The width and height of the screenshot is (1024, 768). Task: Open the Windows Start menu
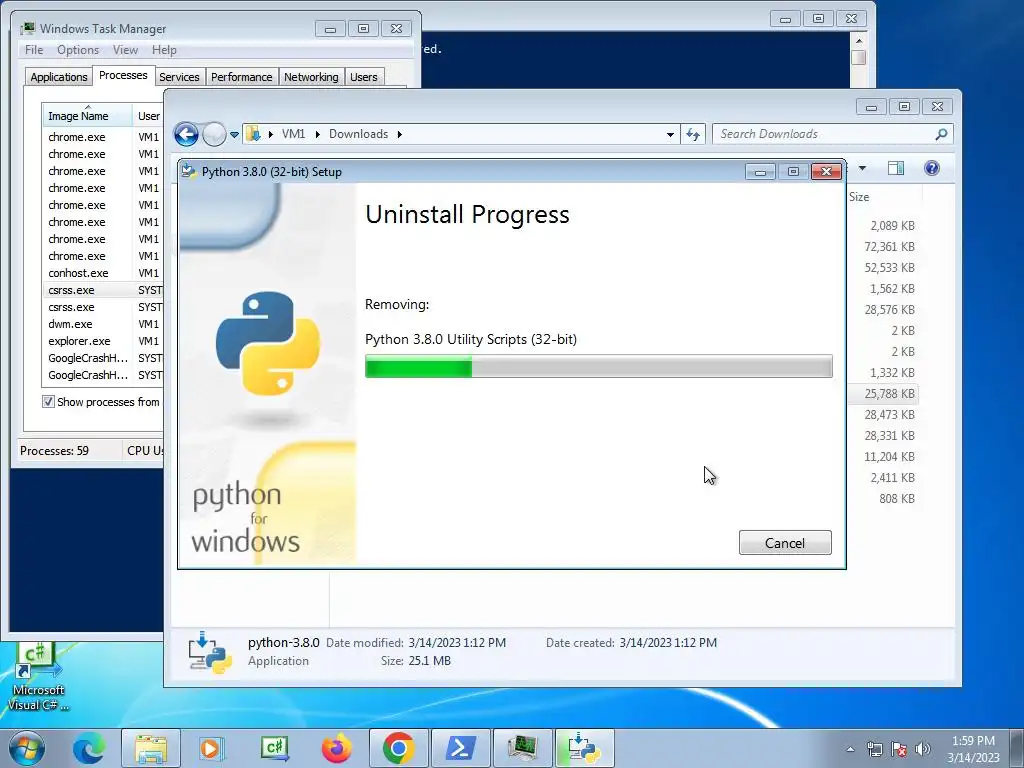click(25, 748)
